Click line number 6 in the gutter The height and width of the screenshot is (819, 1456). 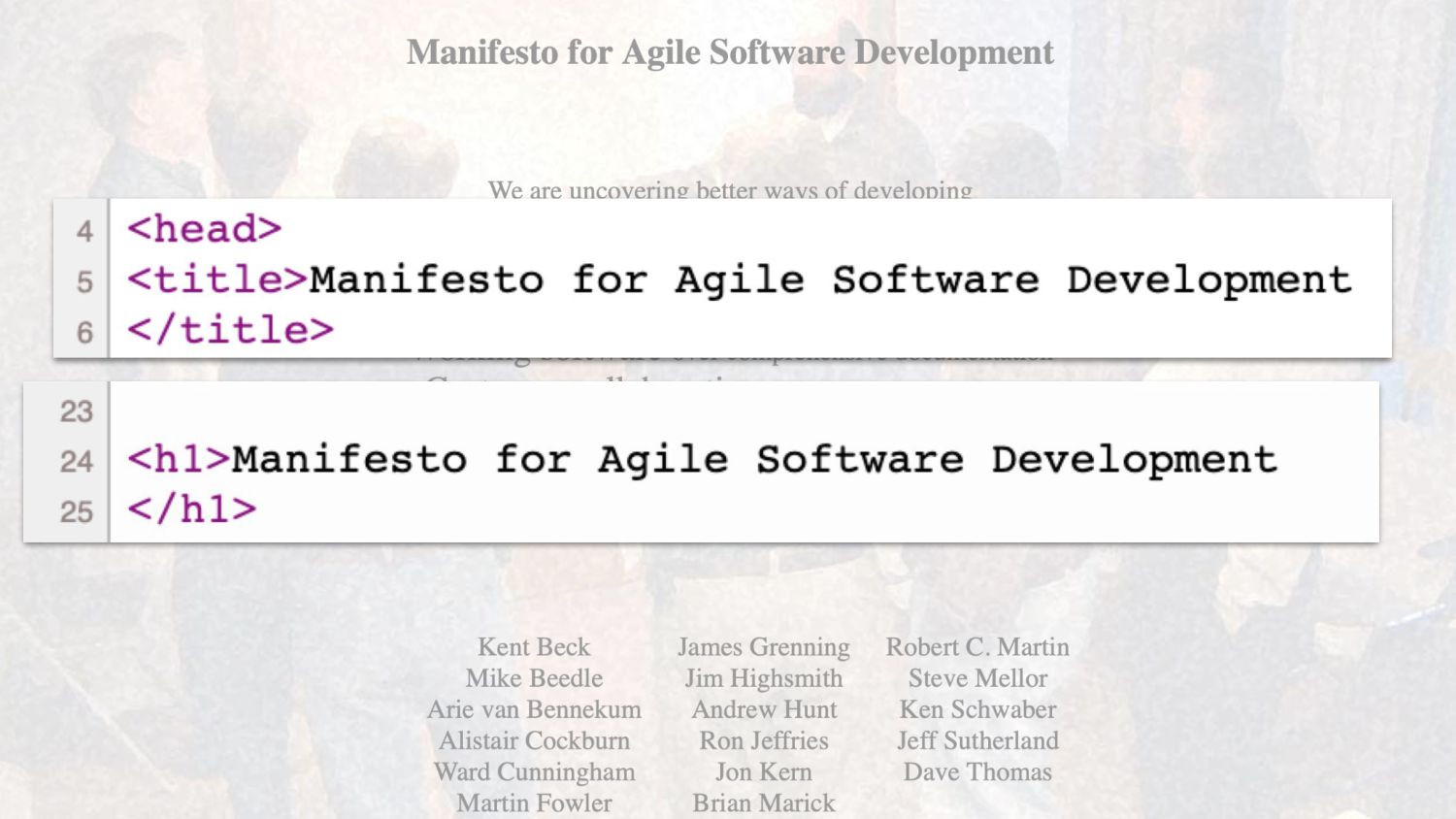[x=85, y=332]
